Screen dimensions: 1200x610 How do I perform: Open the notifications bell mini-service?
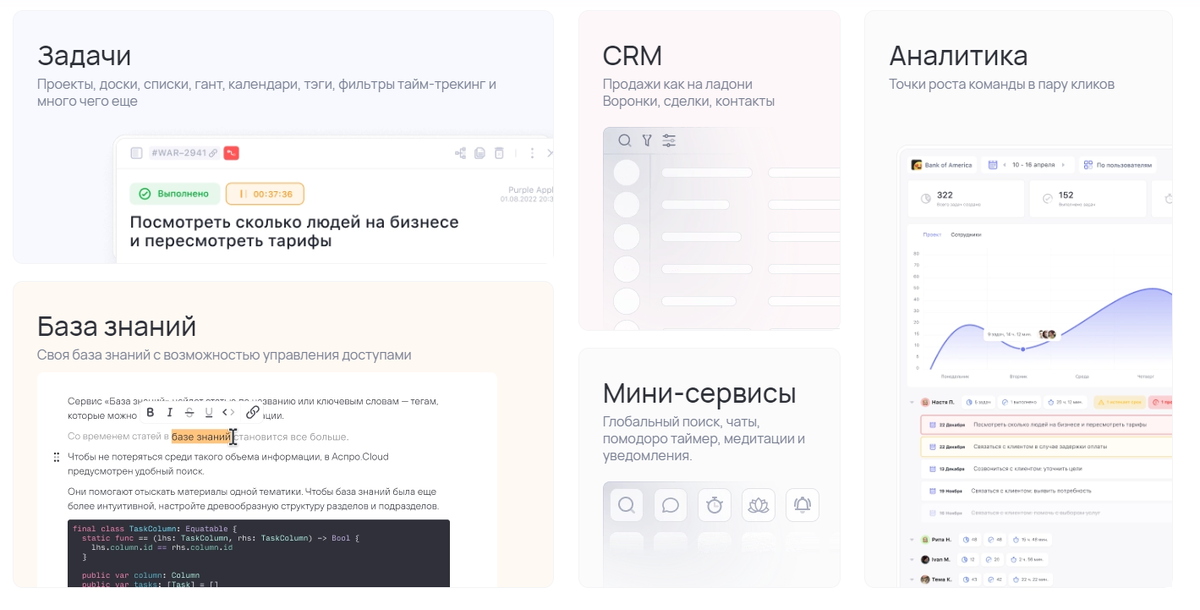(x=802, y=505)
